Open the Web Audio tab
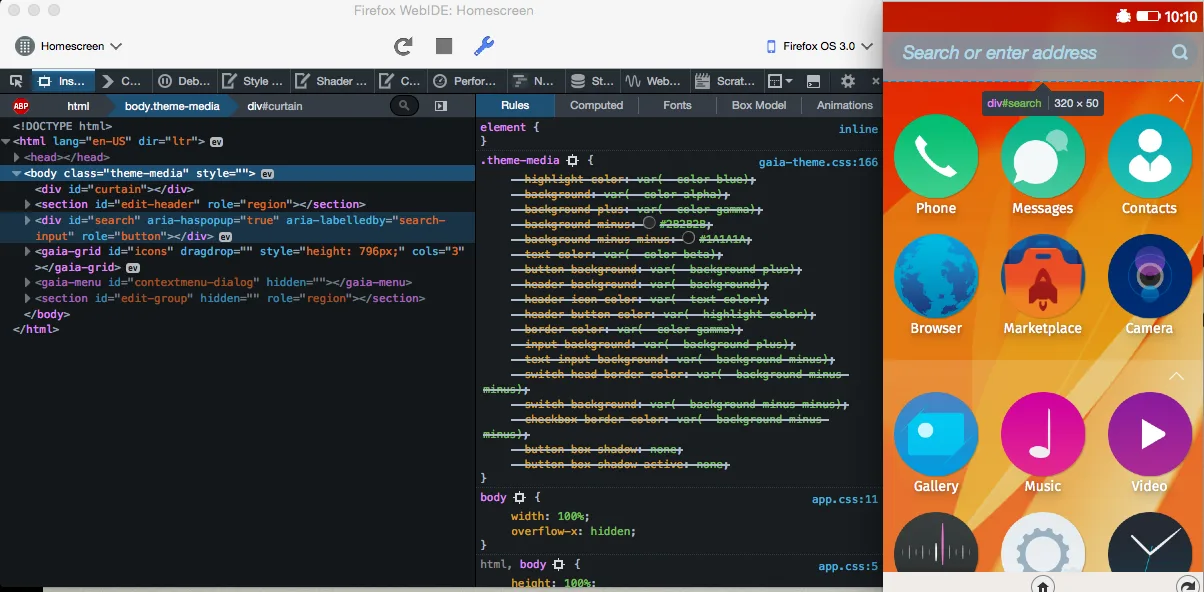 pyautogui.click(x=654, y=81)
